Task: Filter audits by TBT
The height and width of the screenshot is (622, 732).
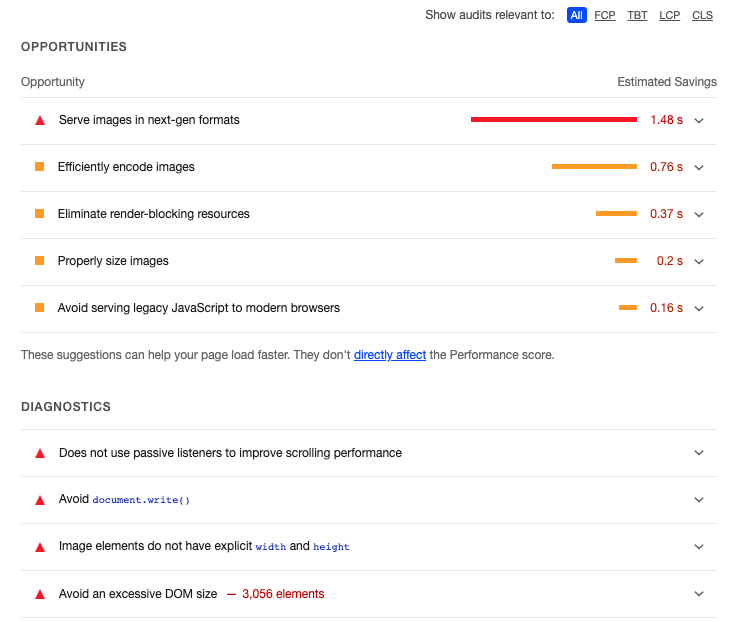Action: click(x=637, y=15)
